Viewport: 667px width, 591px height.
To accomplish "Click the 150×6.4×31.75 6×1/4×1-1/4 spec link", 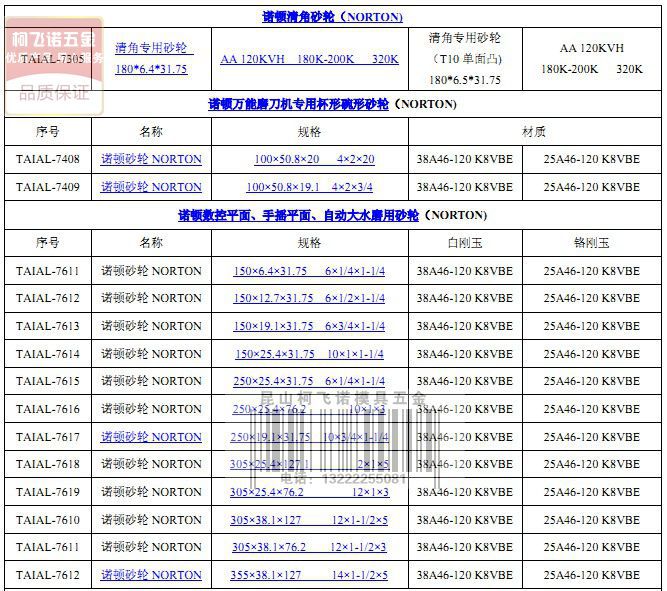I will click(309, 271).
